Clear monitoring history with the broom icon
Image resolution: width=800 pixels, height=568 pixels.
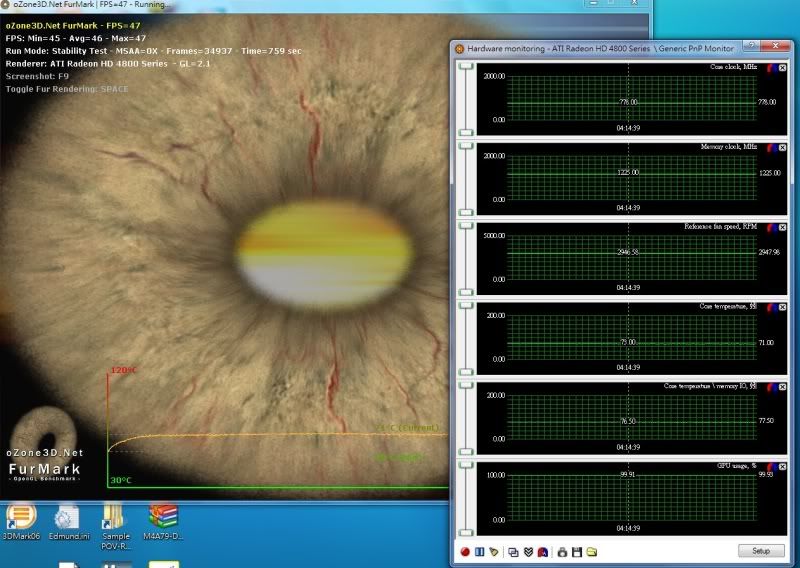[493, 552]
